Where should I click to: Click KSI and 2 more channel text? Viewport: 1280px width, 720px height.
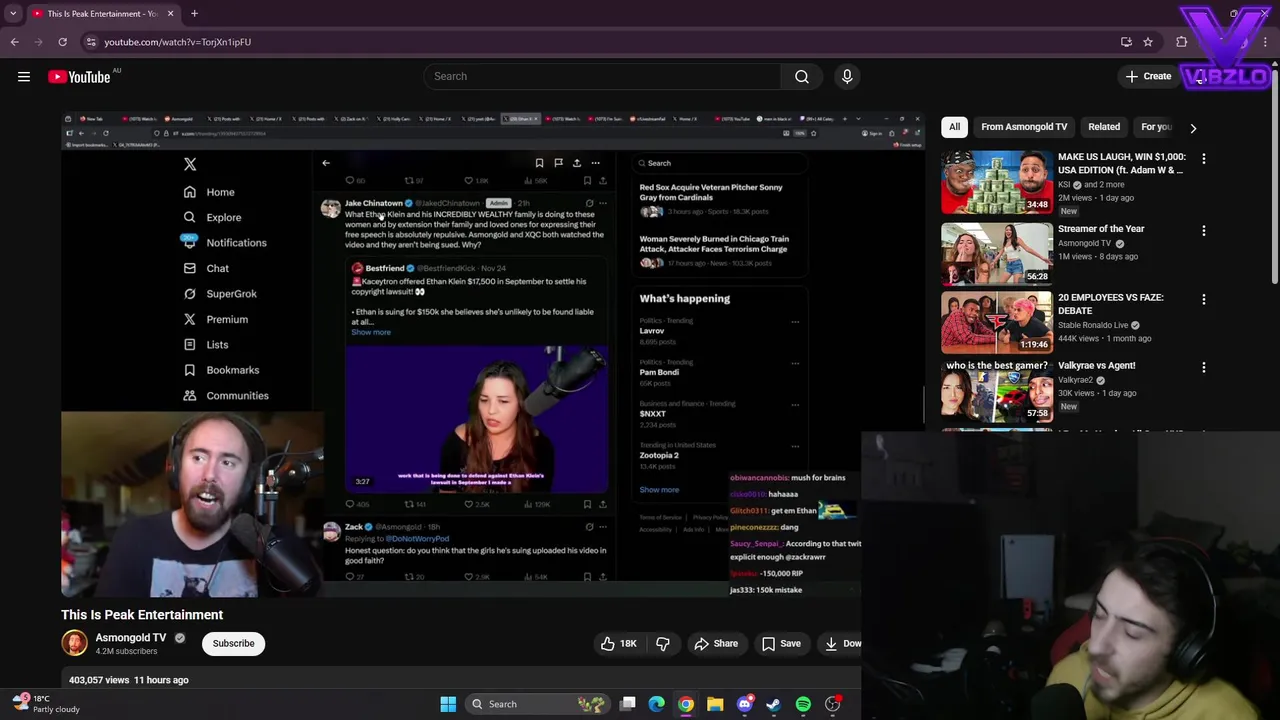click(1091, 184)
